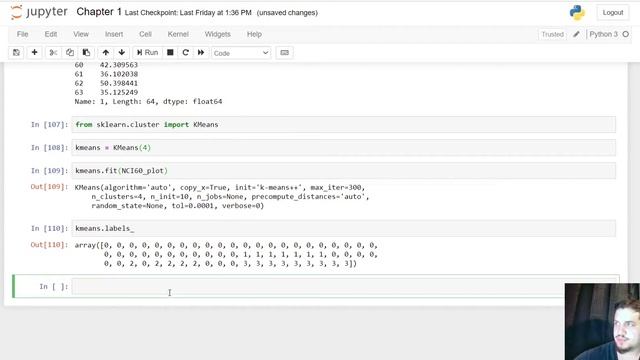
Task: Click output value 50.398441
Action: (x=119, y=83)
